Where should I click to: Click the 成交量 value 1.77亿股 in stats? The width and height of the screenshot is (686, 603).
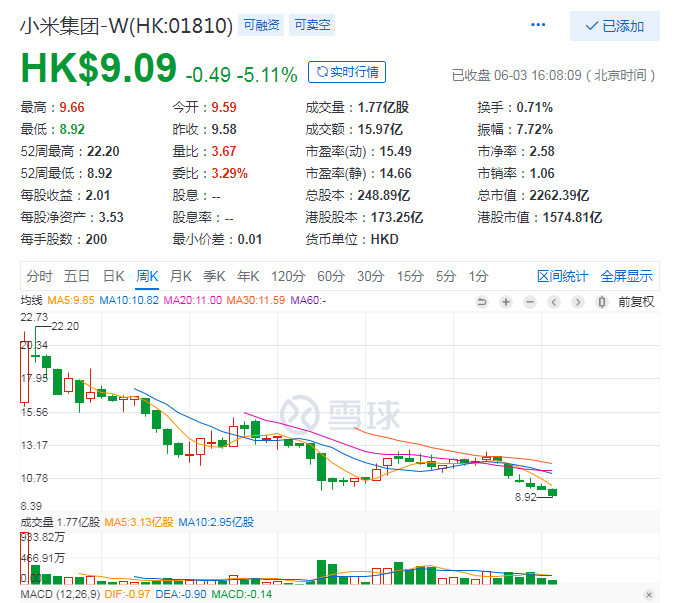click(x=383, y=107)
